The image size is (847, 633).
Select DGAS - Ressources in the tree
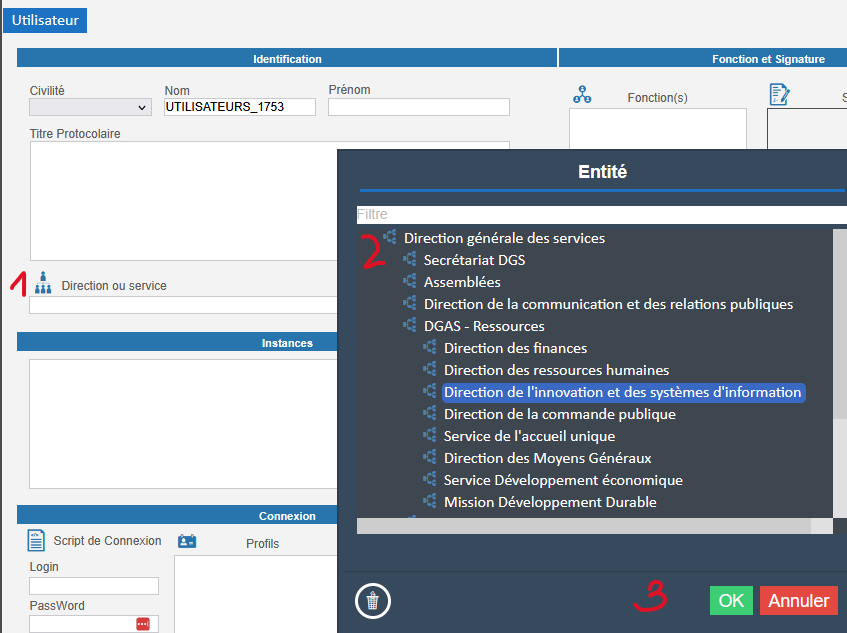[484, 326]
